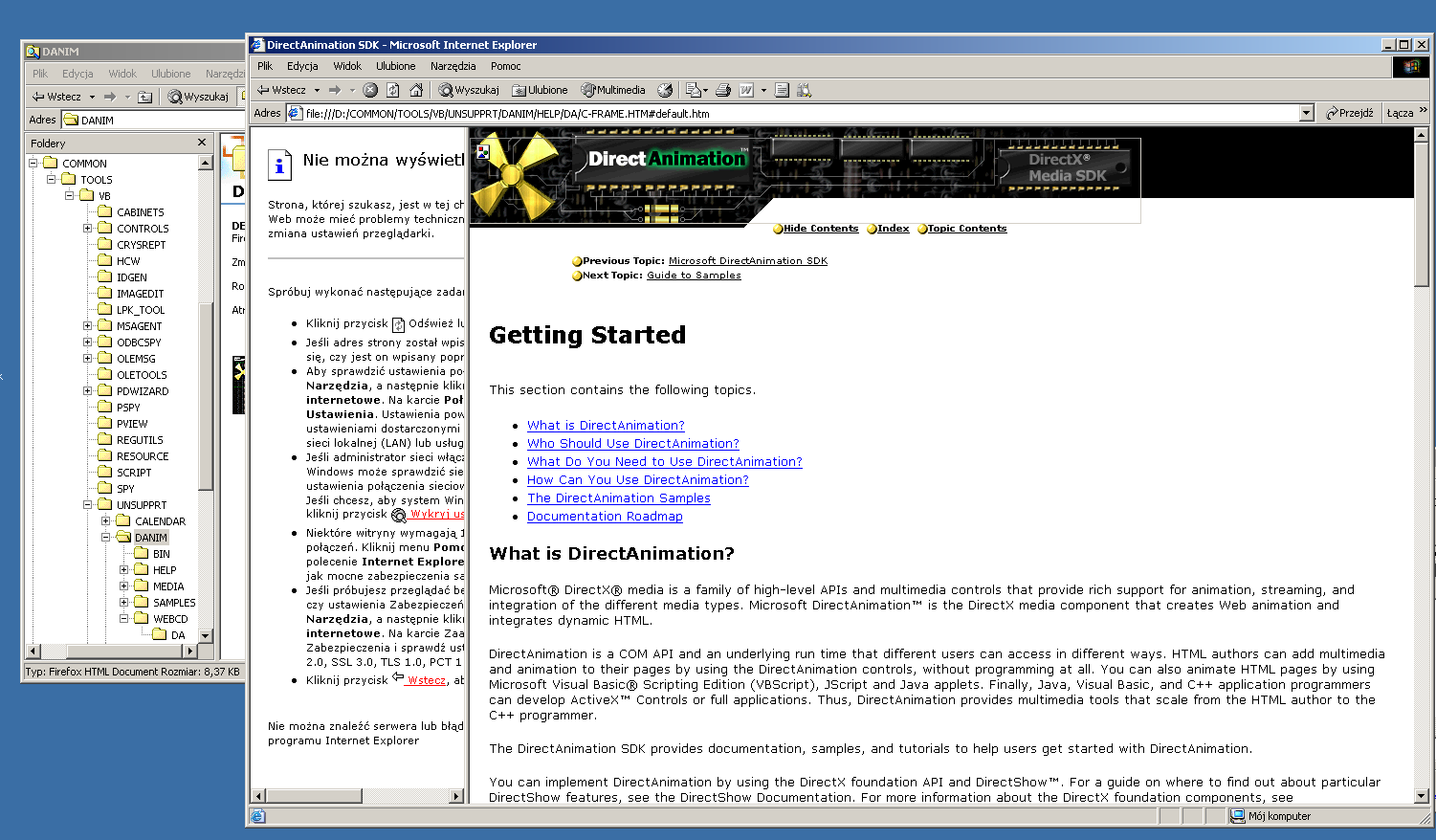Open the Pomoc menu in Internet Explorer
The image size is (1436, 840).
(505, 66)
